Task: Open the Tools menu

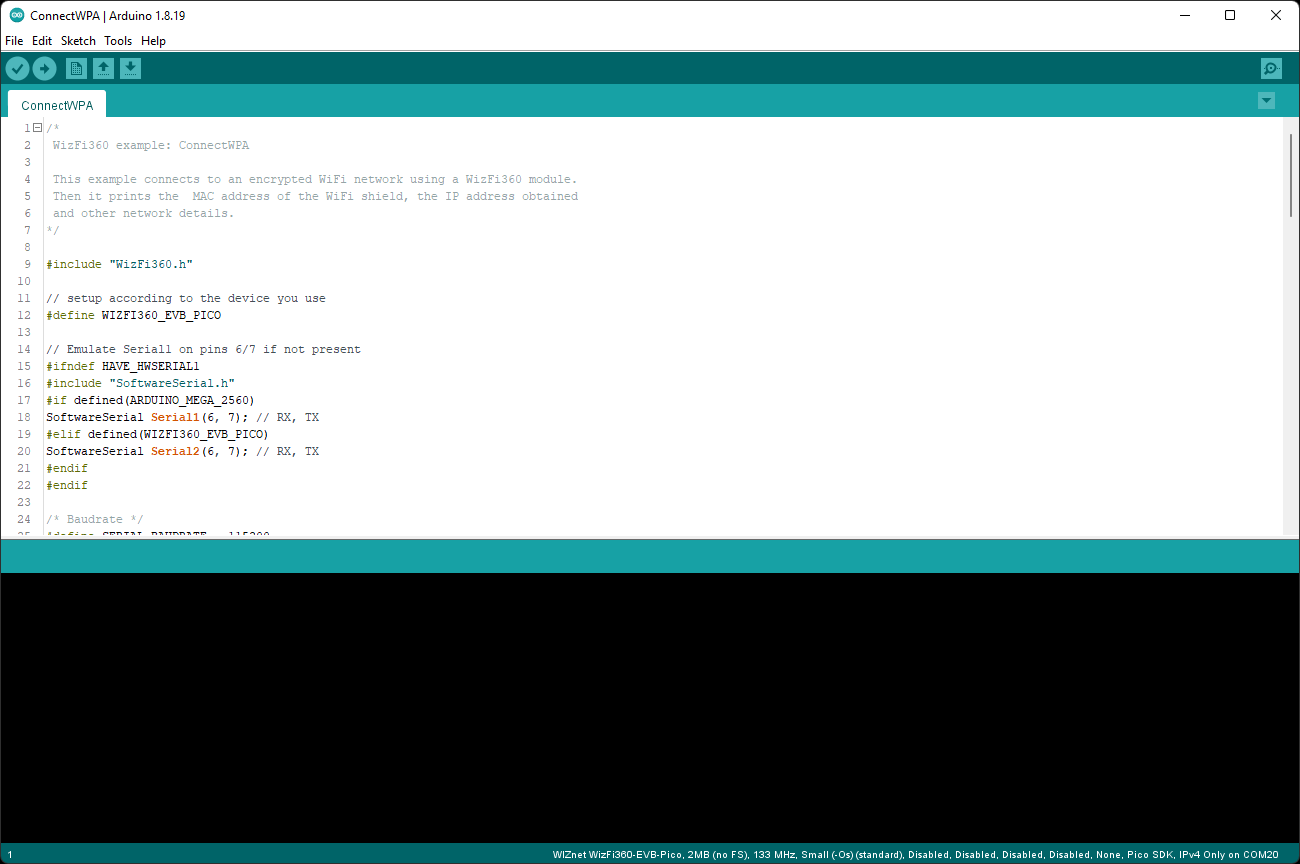Action: pos(118,41)
